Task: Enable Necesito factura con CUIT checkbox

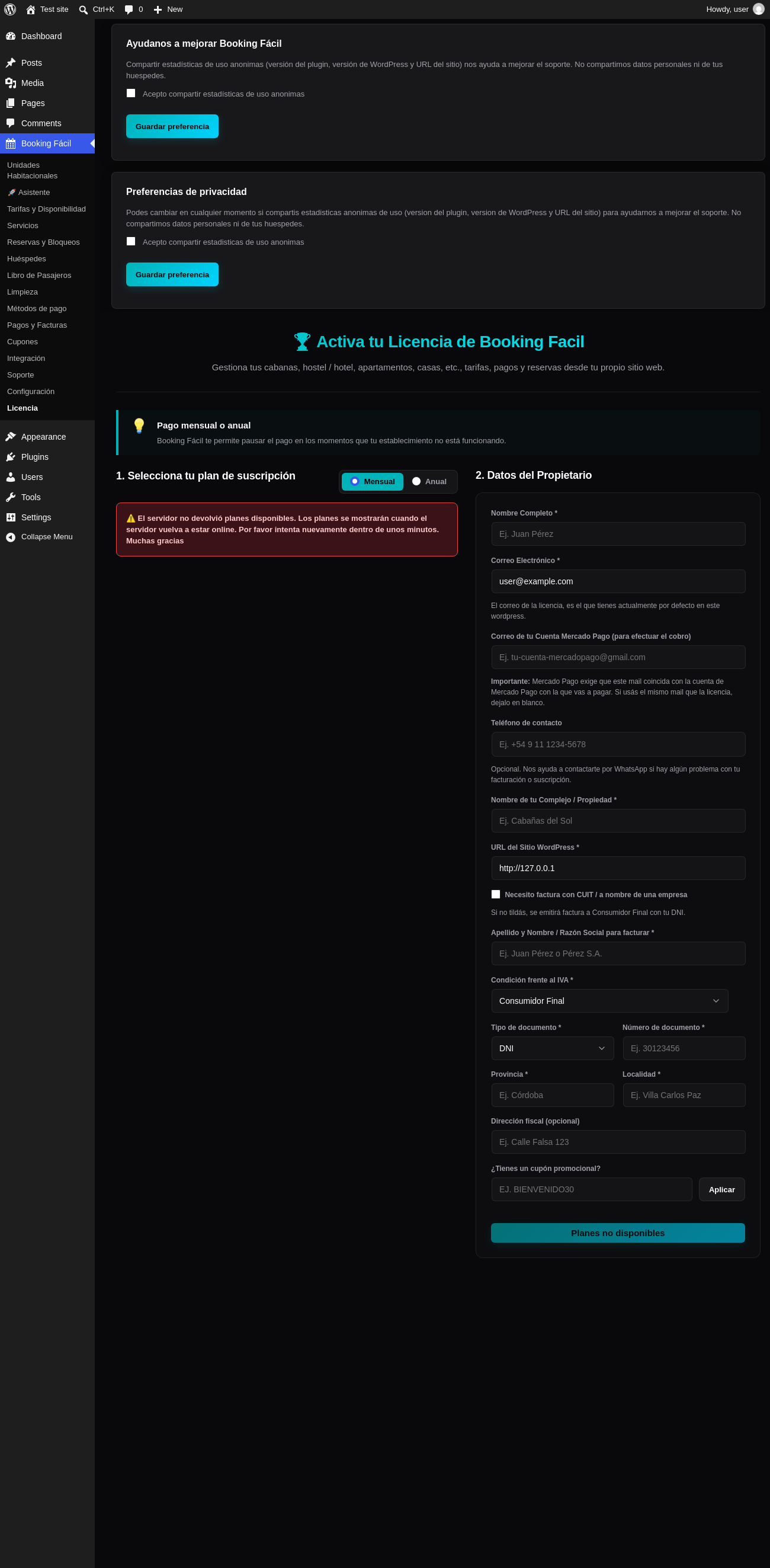Action: point(496,894)
